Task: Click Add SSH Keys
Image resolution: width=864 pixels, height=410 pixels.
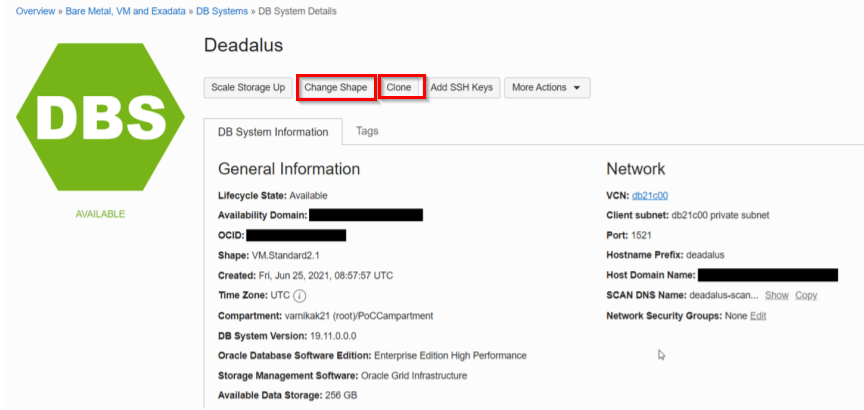Action: [x=461, y=88]
